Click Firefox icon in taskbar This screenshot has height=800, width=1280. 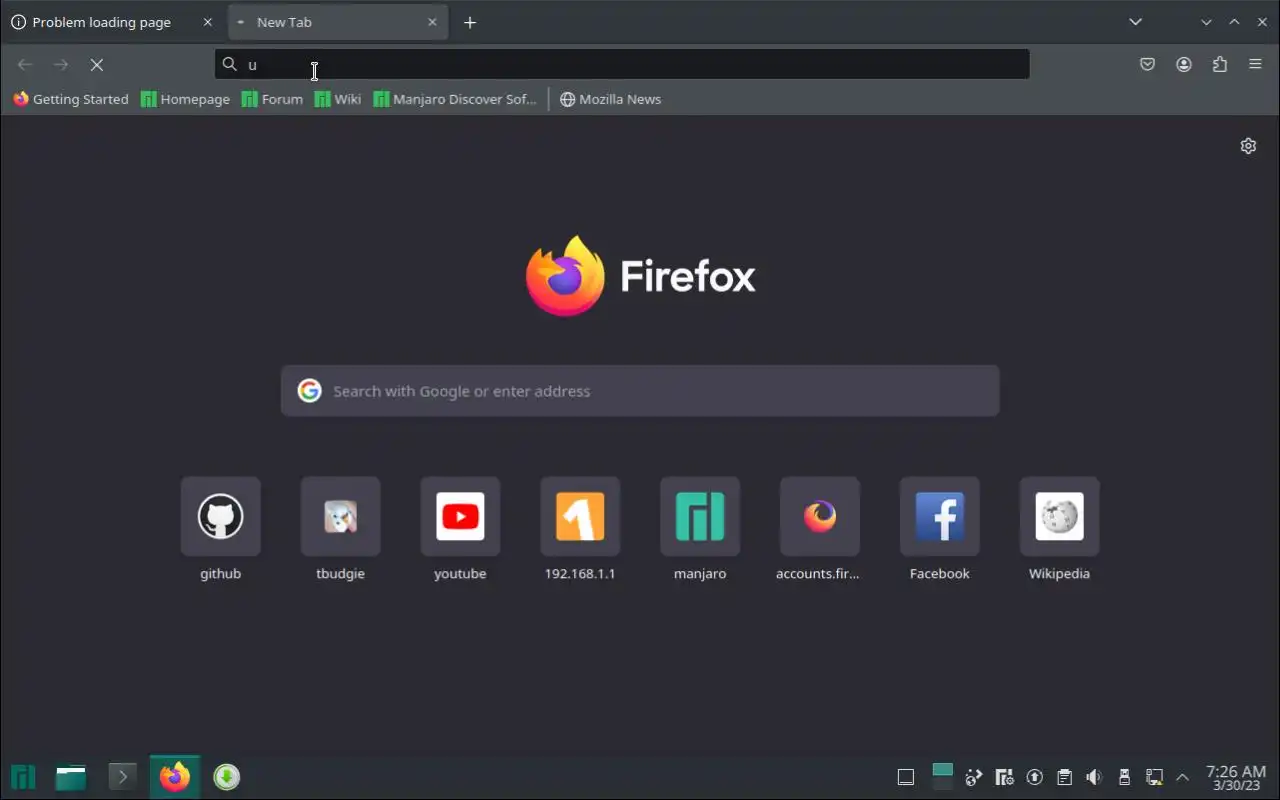pyautogui.click(x=175, y=777)
